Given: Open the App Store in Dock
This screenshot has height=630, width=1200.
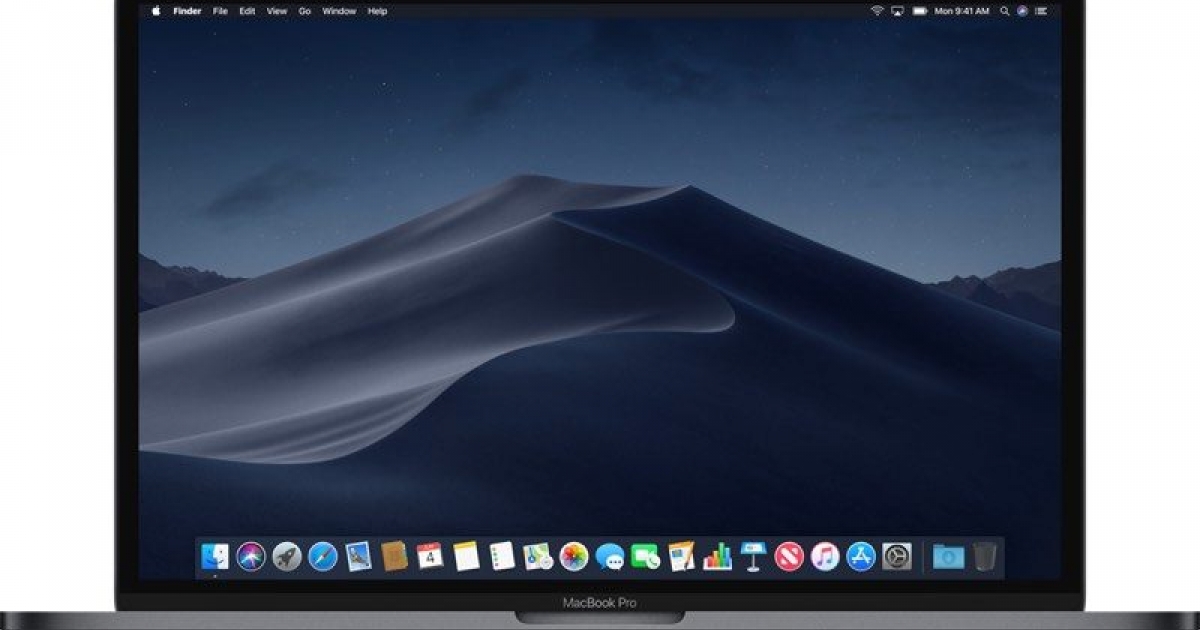Looking at the screenshot, I should [x=861, y=556].
